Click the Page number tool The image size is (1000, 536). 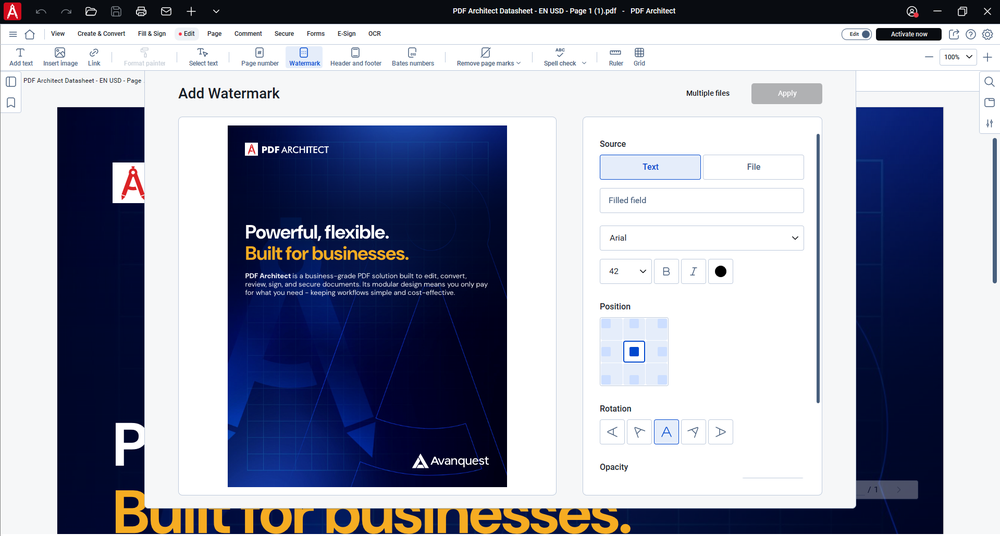tap(260, 57)
